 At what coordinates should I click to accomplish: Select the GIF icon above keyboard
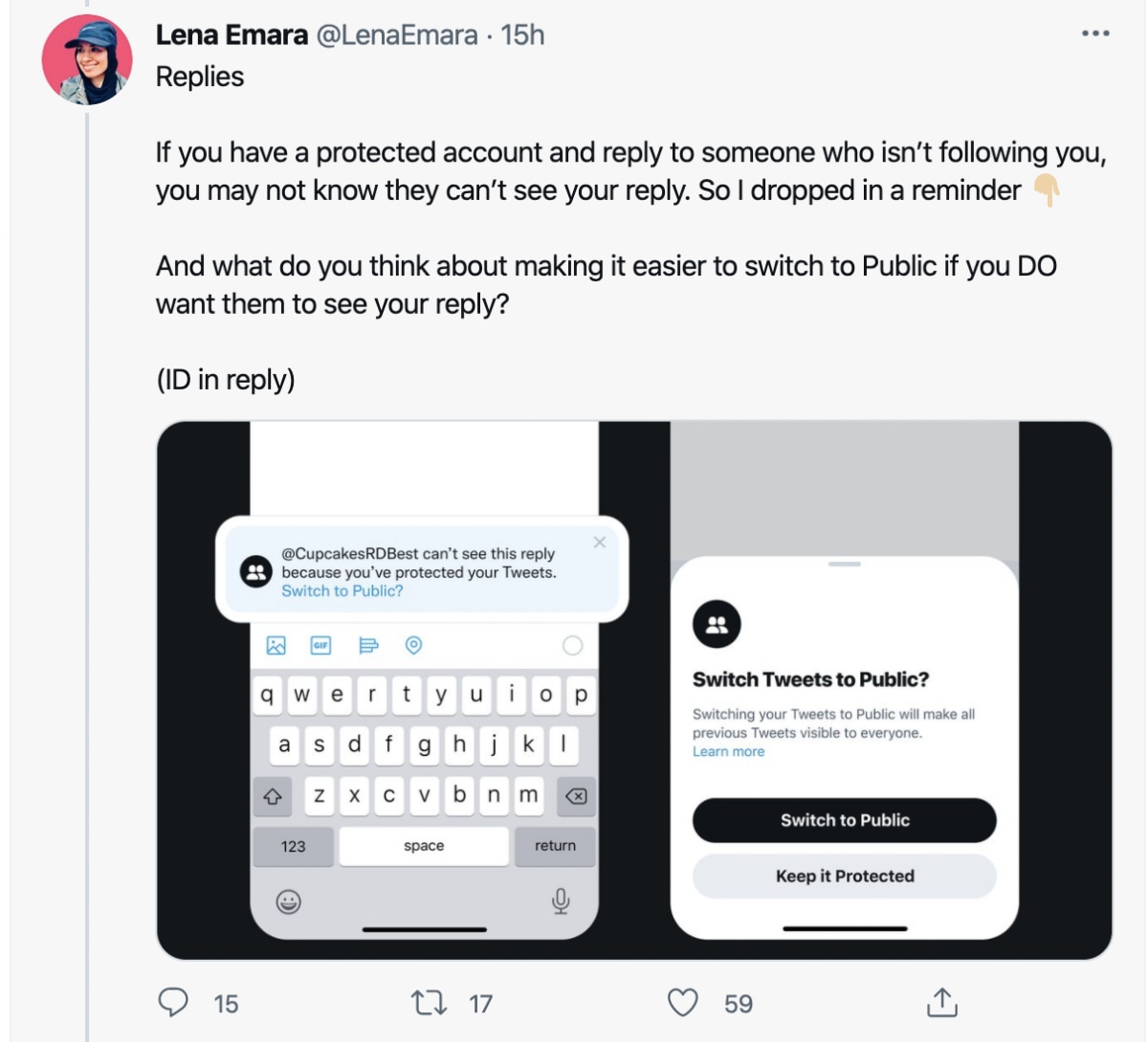tap(321, 646)
